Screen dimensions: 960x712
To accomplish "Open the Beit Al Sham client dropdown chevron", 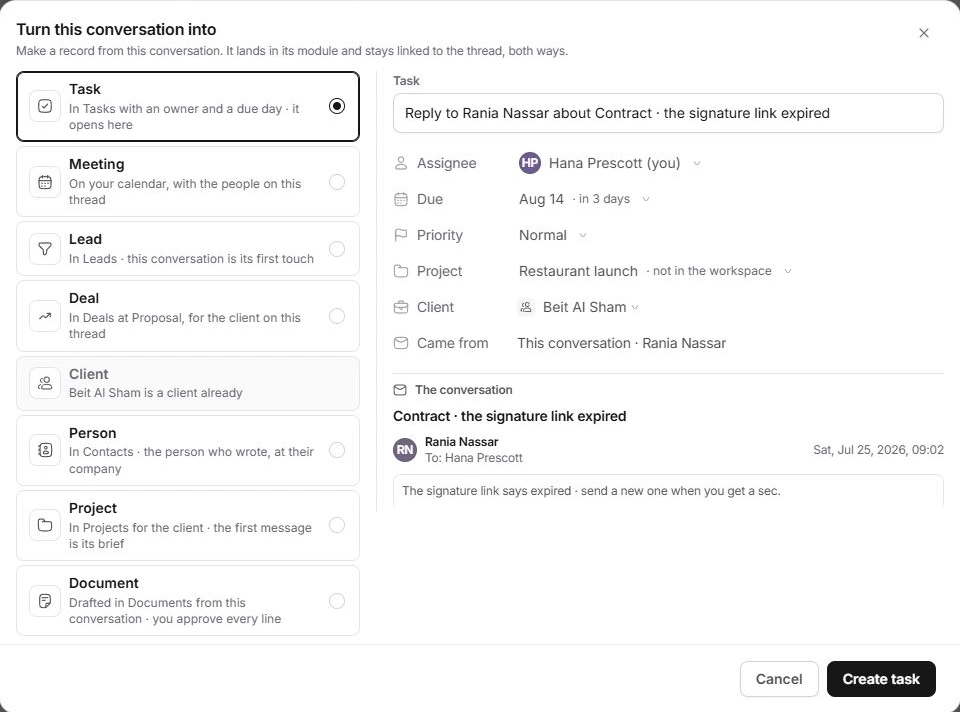I will 635,308.
